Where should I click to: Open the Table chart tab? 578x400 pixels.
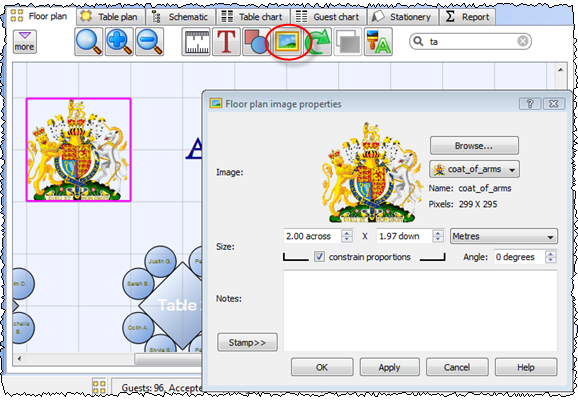coord(254,17)
